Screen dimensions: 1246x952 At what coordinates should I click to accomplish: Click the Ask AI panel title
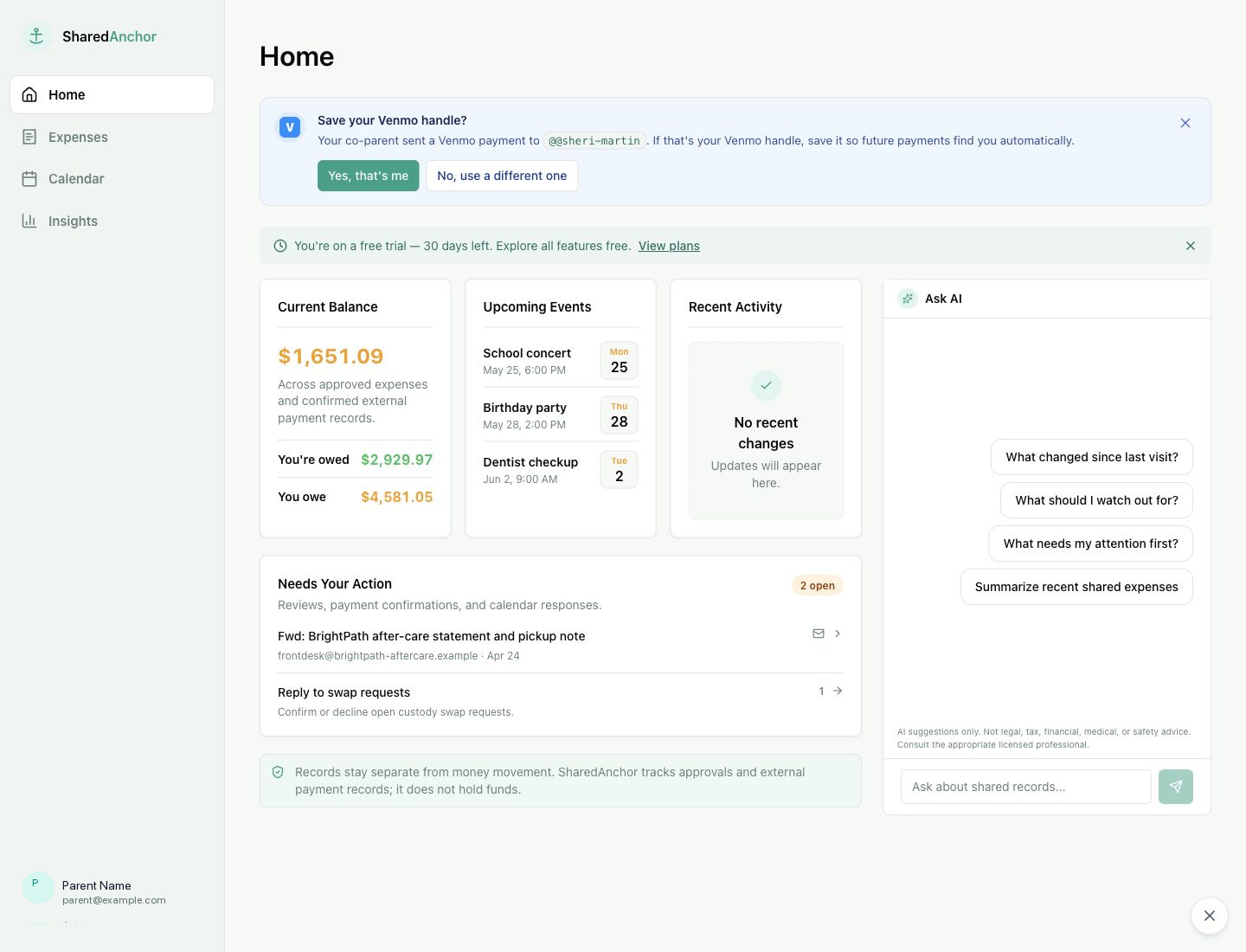[943, 299]
